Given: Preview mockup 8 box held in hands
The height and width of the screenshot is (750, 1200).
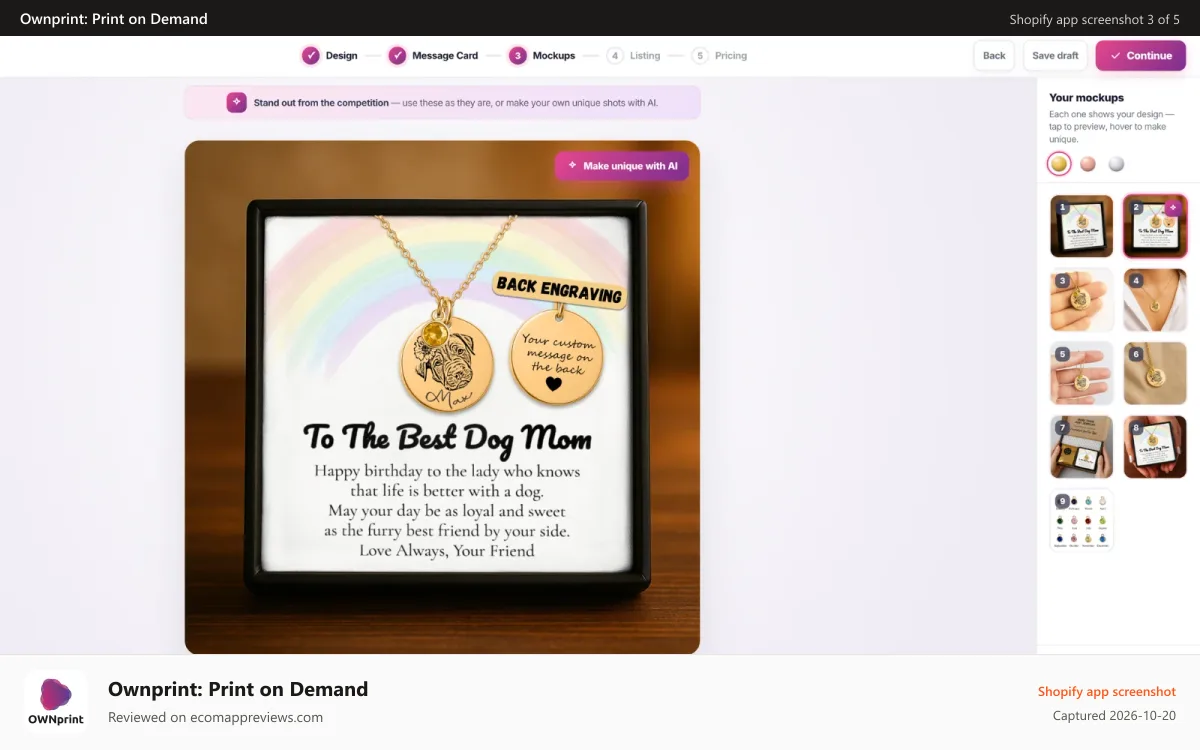Looking at the screenshot, I should [1155, 447].
